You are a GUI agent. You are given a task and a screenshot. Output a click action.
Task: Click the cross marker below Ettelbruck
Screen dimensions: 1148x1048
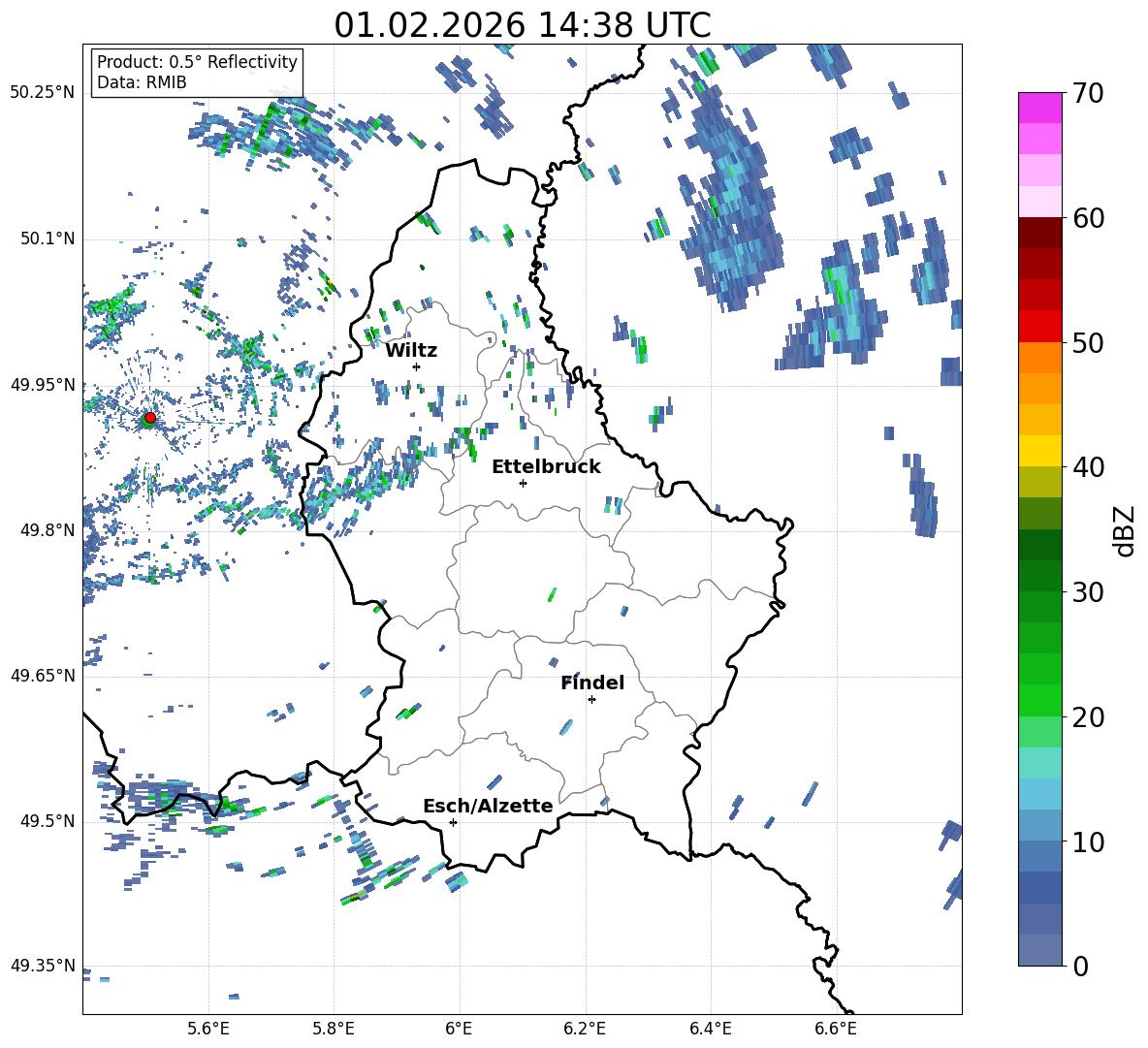pos(523,483)
